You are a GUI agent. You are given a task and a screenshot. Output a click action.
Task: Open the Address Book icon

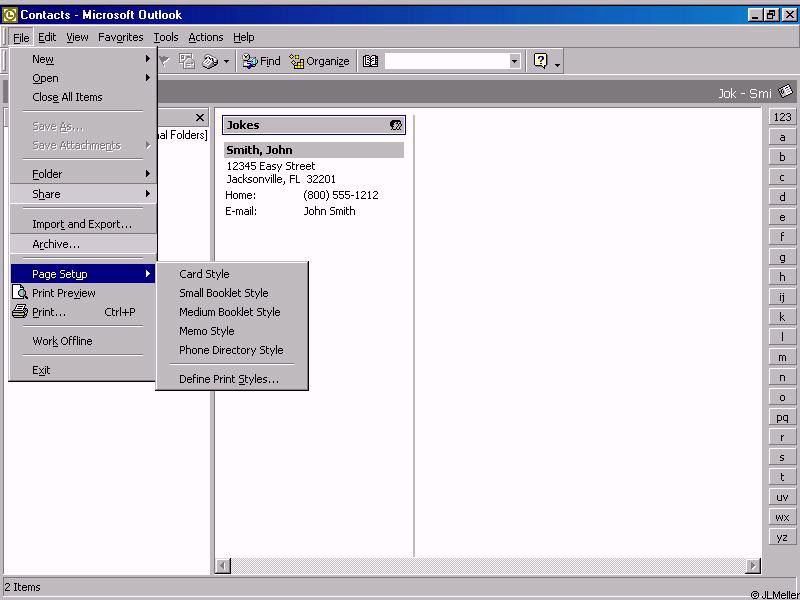pyautogui.click(x=370, y=61)
